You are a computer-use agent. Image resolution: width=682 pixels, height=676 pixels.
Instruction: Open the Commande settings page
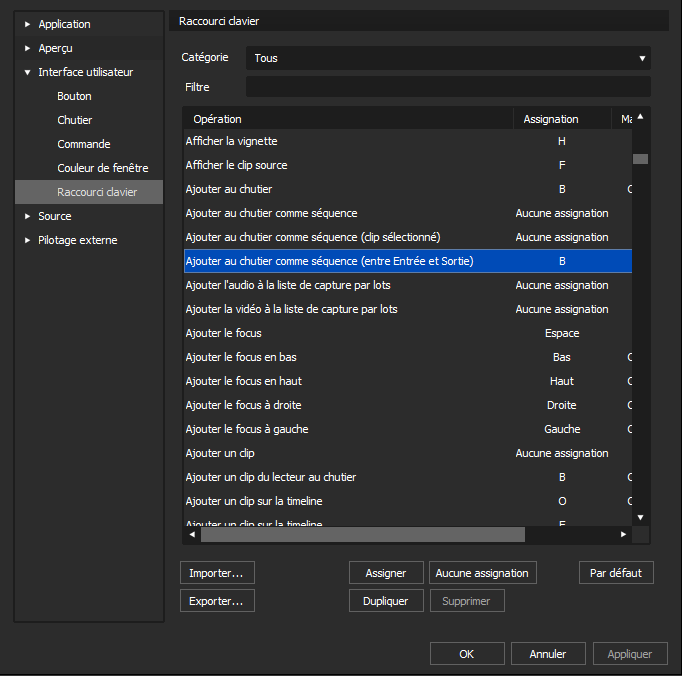click(x=84, y=144)
